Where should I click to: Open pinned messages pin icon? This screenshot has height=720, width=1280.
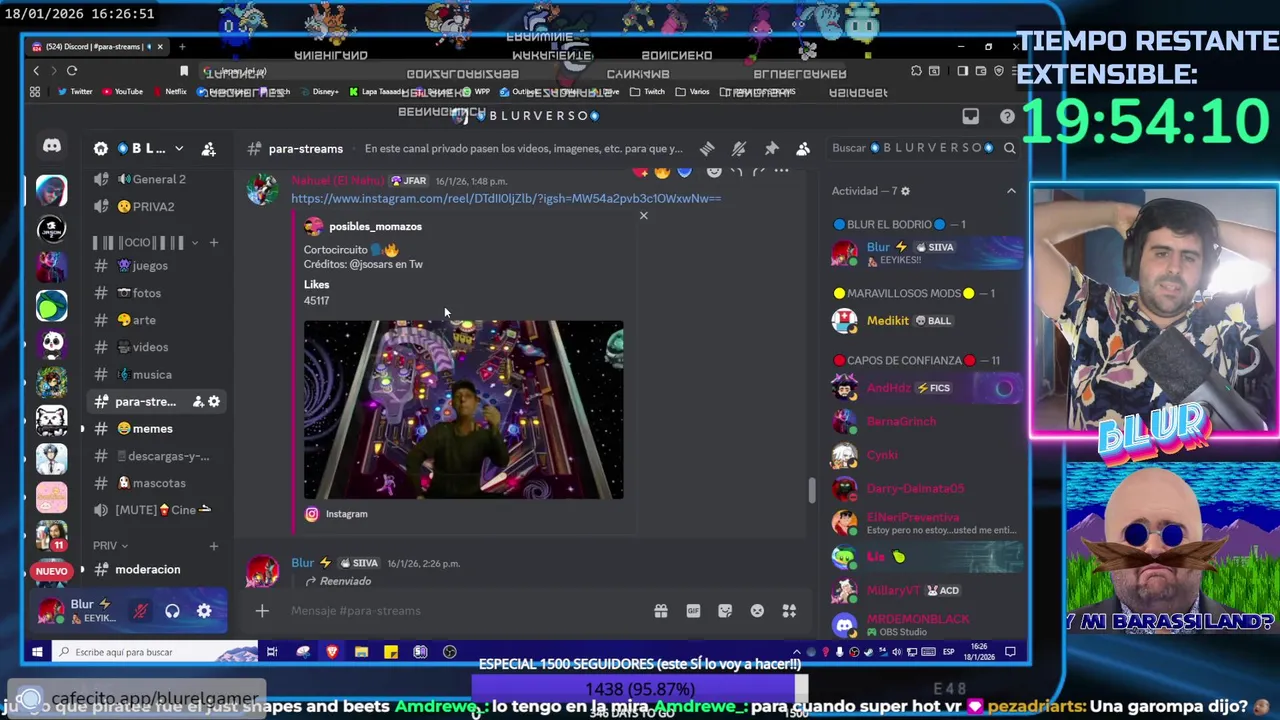771,148
